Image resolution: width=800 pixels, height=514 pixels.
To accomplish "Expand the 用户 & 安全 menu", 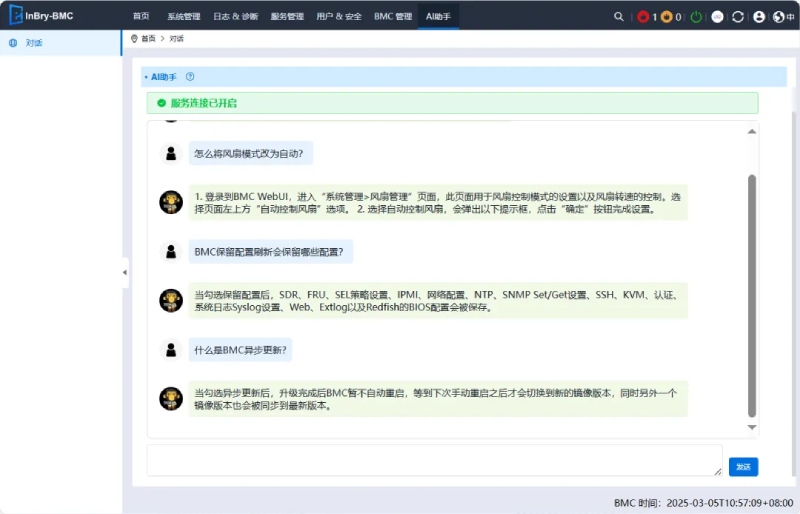I will point(339,17).
